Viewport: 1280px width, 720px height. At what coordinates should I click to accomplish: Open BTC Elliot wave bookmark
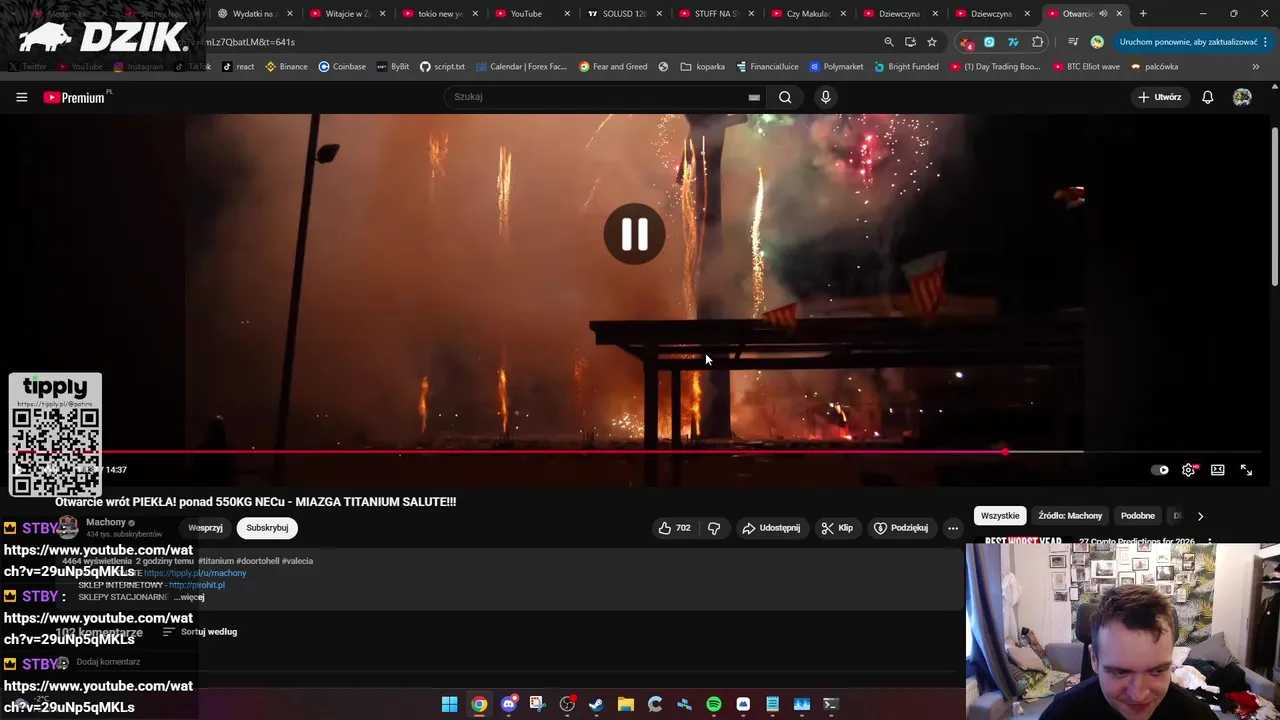coord(1086,67)
